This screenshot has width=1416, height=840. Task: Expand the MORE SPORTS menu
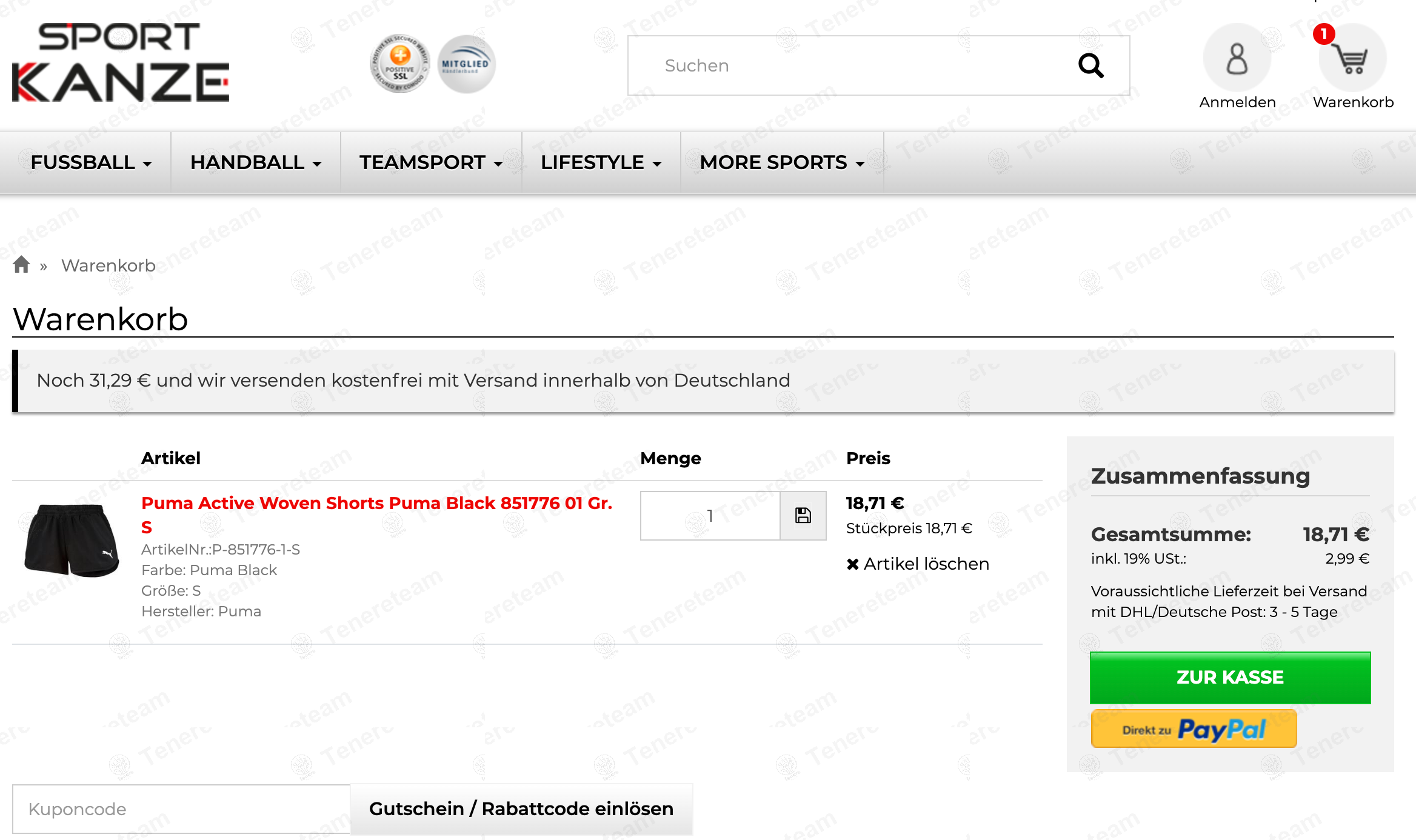point(782,162)
